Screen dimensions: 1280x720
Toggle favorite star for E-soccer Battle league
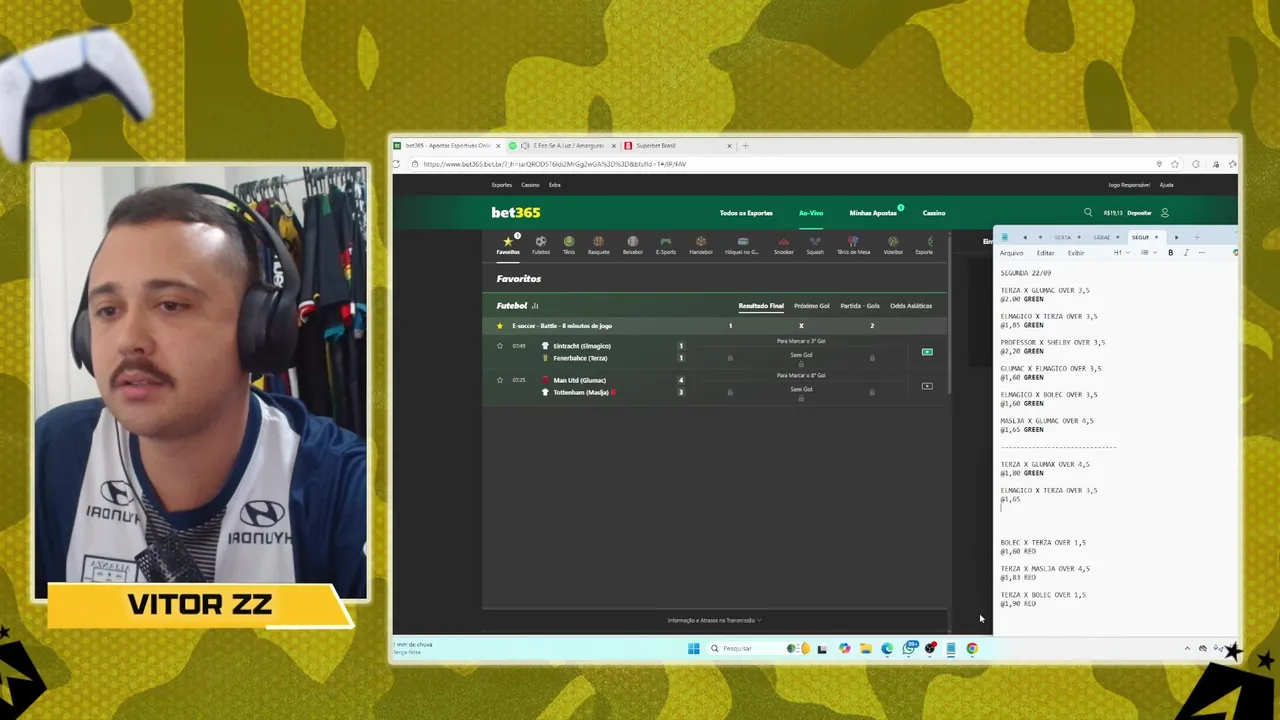coord(500,326)
